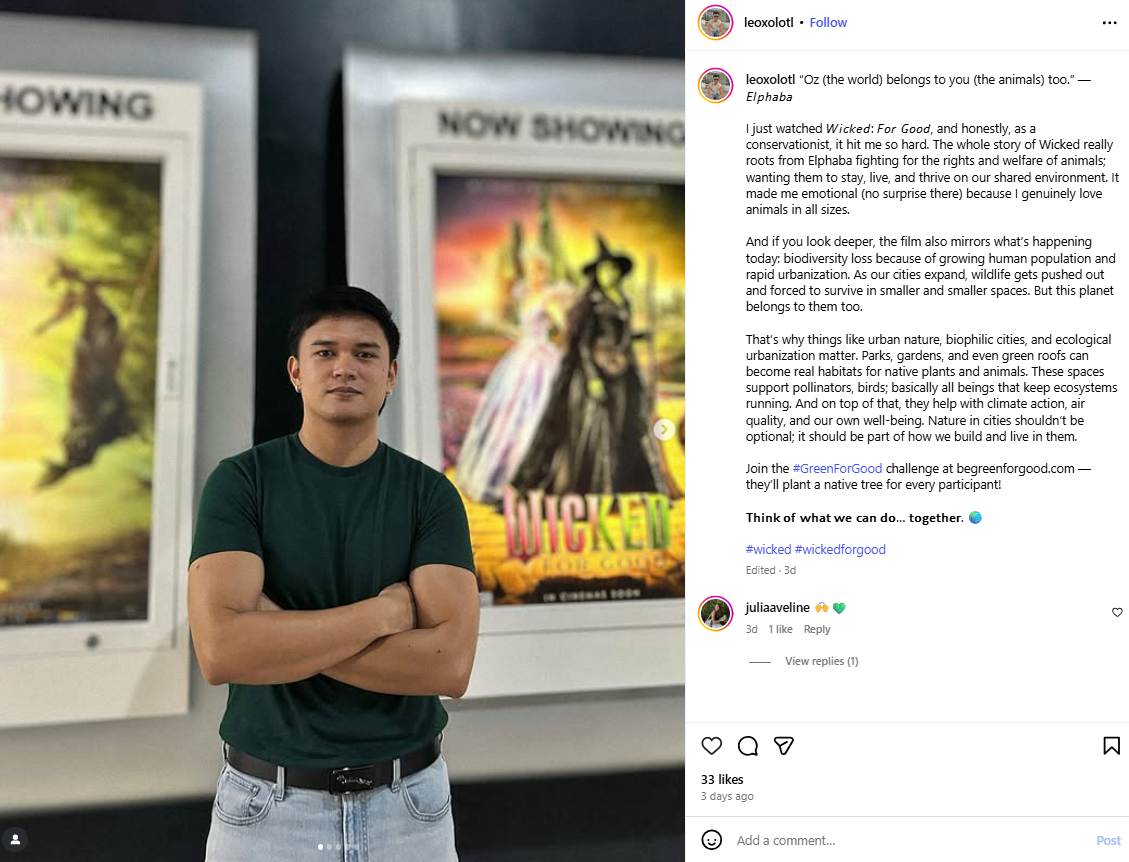1129x862 pixels.
Task: Open the emoji picker smiley icon
Action: 711,840
